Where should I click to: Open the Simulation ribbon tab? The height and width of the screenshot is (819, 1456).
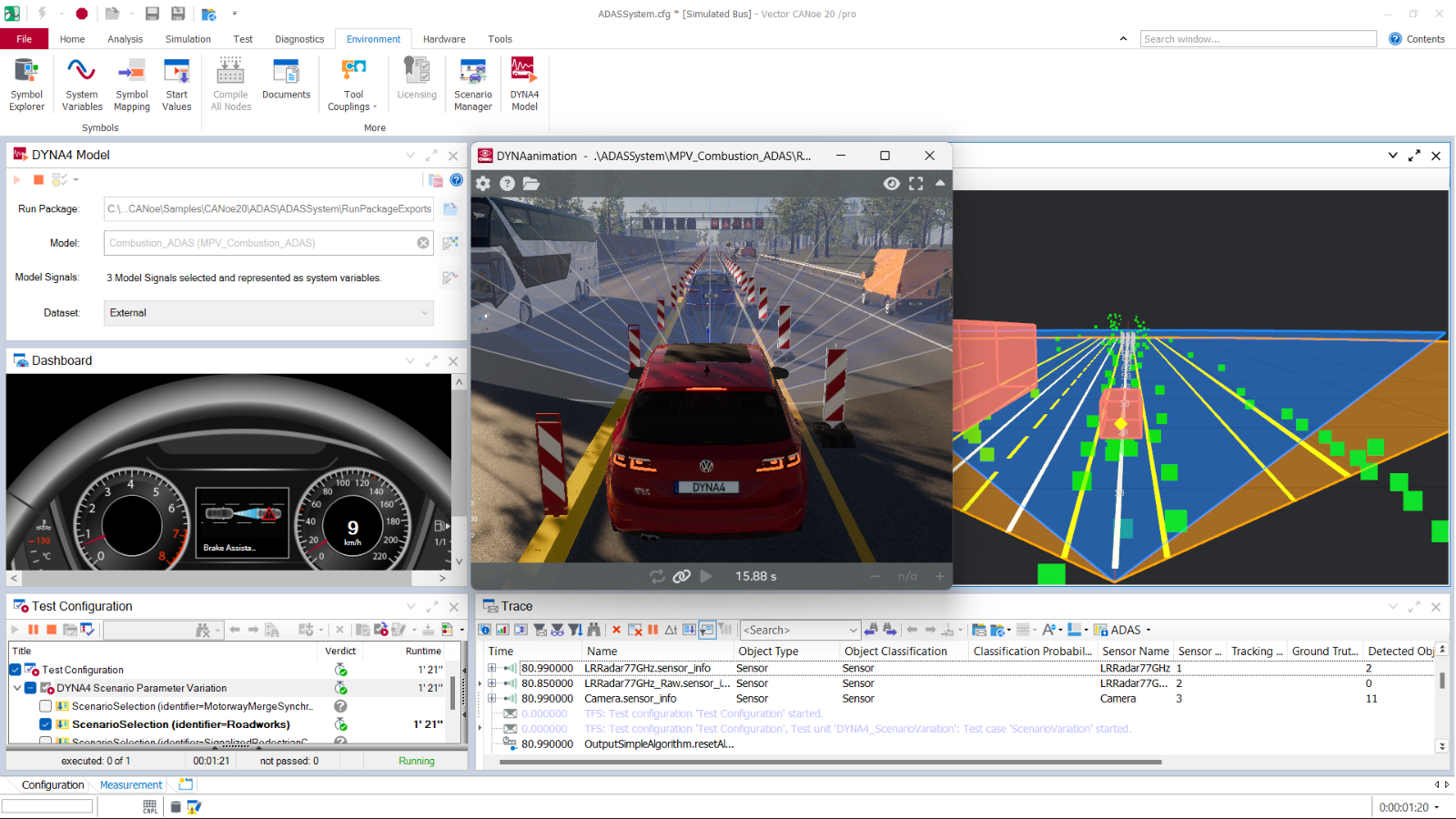tap(187, 39)
